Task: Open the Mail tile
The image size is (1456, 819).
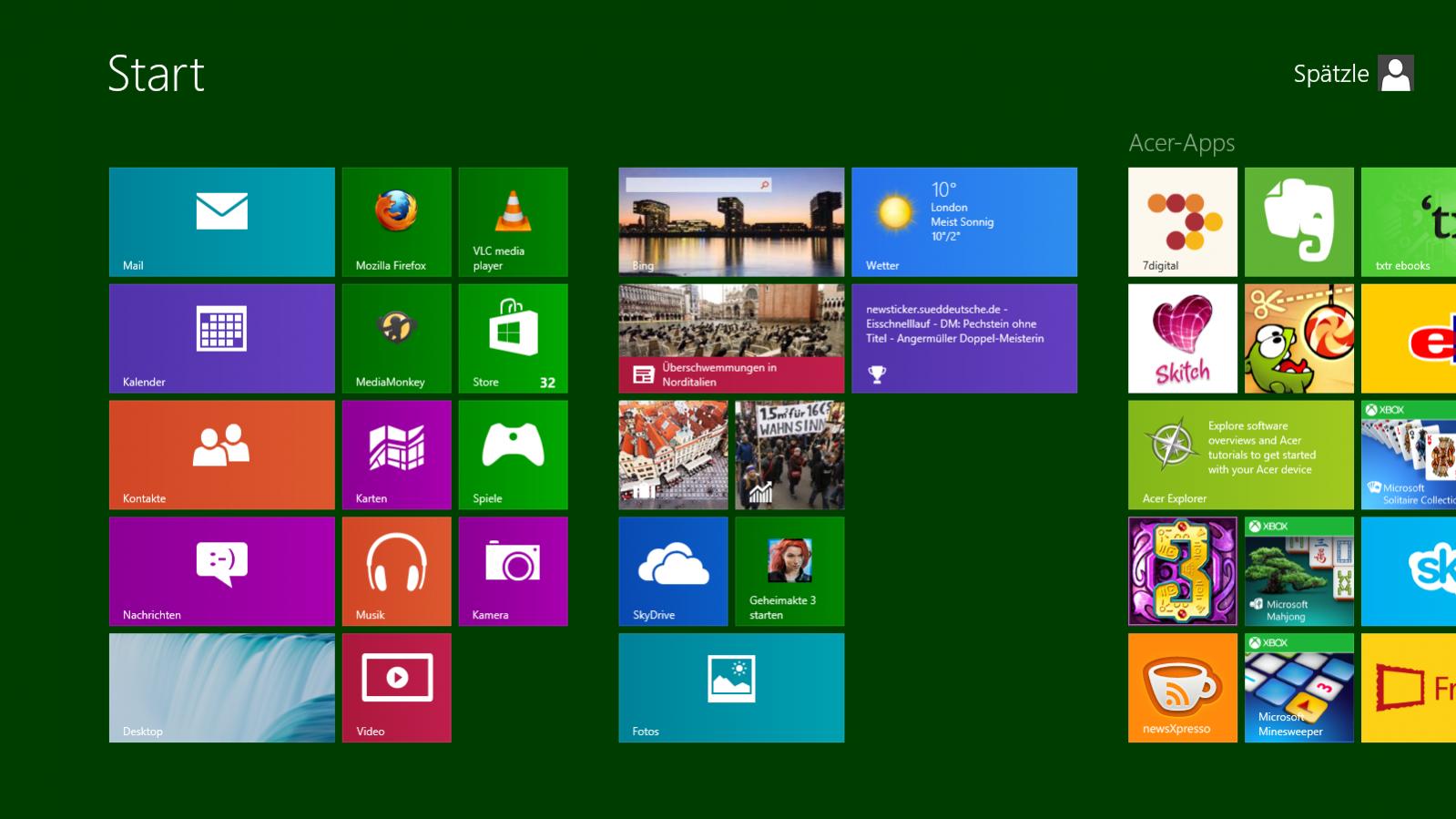Action: [221, 221]
